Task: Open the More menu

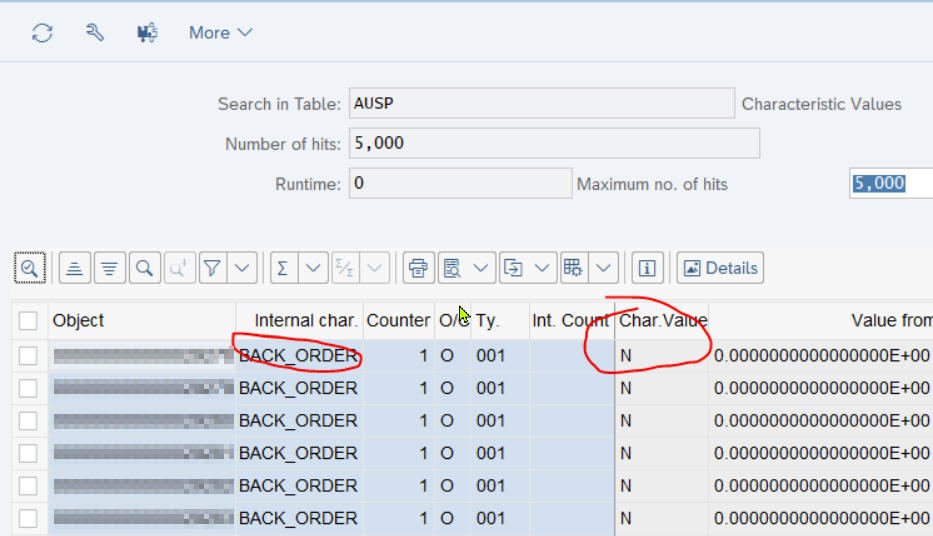Action: click(220, 33)
